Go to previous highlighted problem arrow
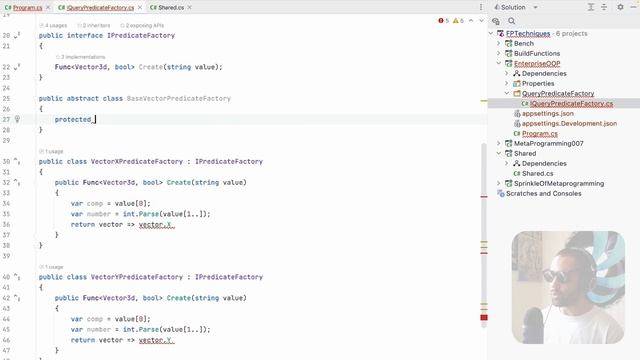The height and width of the screenshot is (360, 640). click(x=471, y=20)
